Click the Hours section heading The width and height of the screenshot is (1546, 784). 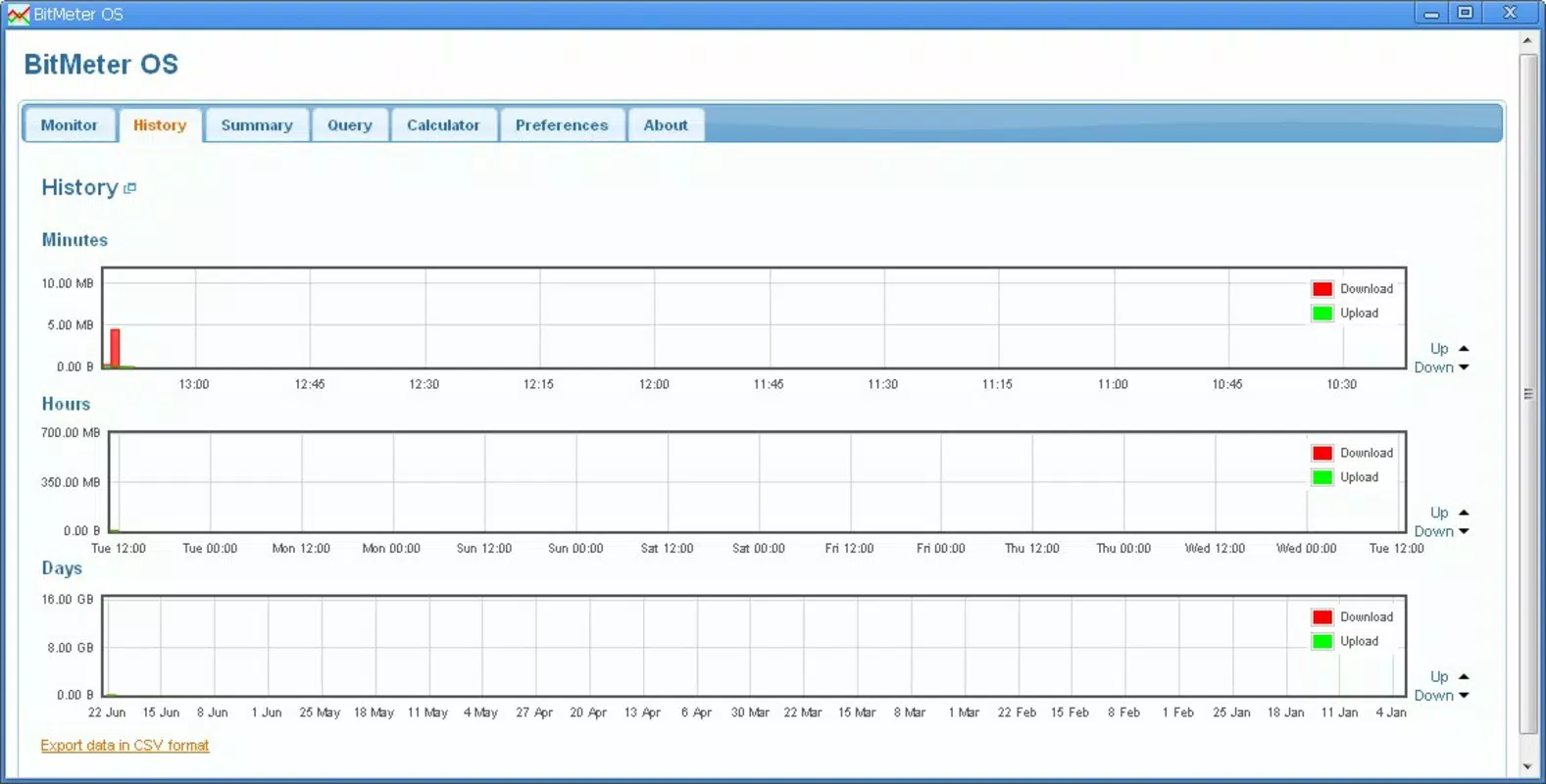(66, 404)
